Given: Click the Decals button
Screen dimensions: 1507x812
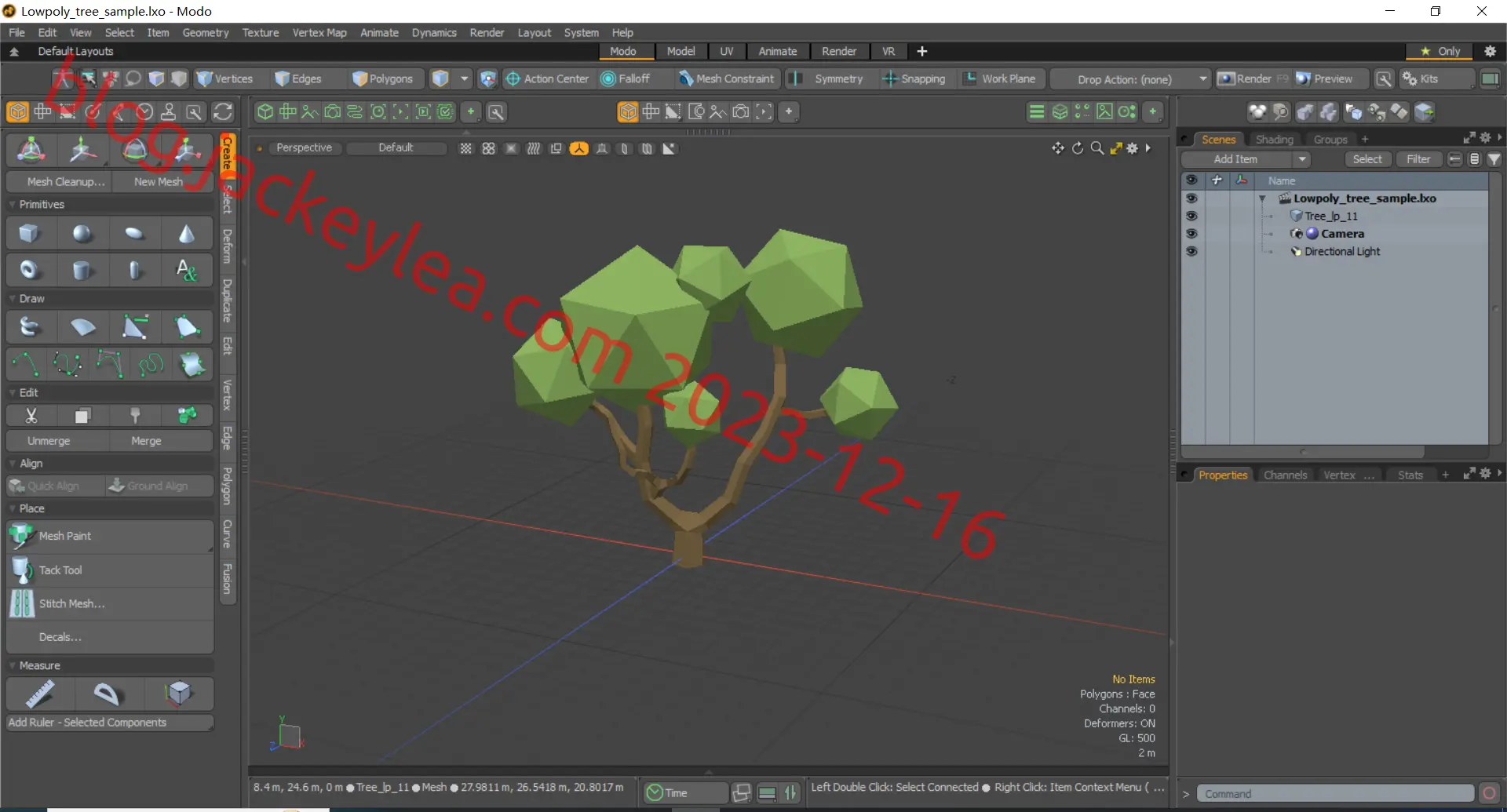Looking at the screenshot, I should click(x=110, y=637).
